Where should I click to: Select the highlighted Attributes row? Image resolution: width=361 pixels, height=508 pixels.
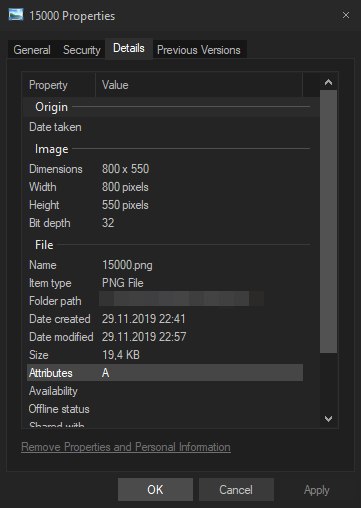tap(165, 373)
